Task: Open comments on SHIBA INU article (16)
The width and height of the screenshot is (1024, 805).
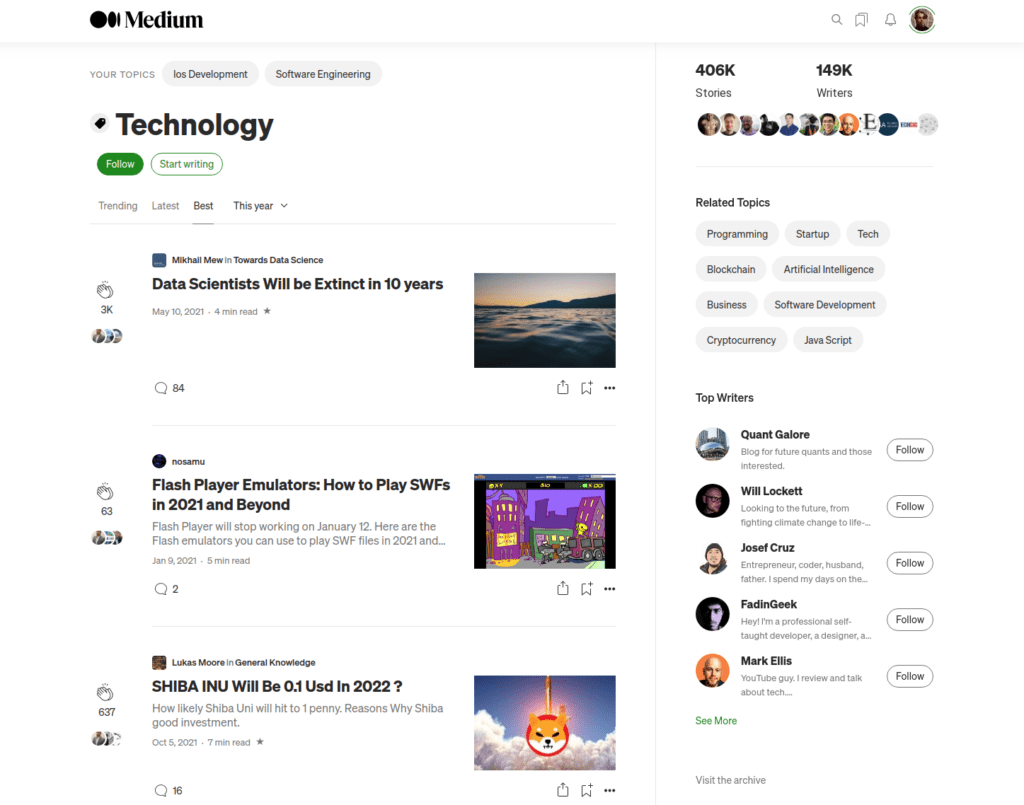Action: pos(168,791)
